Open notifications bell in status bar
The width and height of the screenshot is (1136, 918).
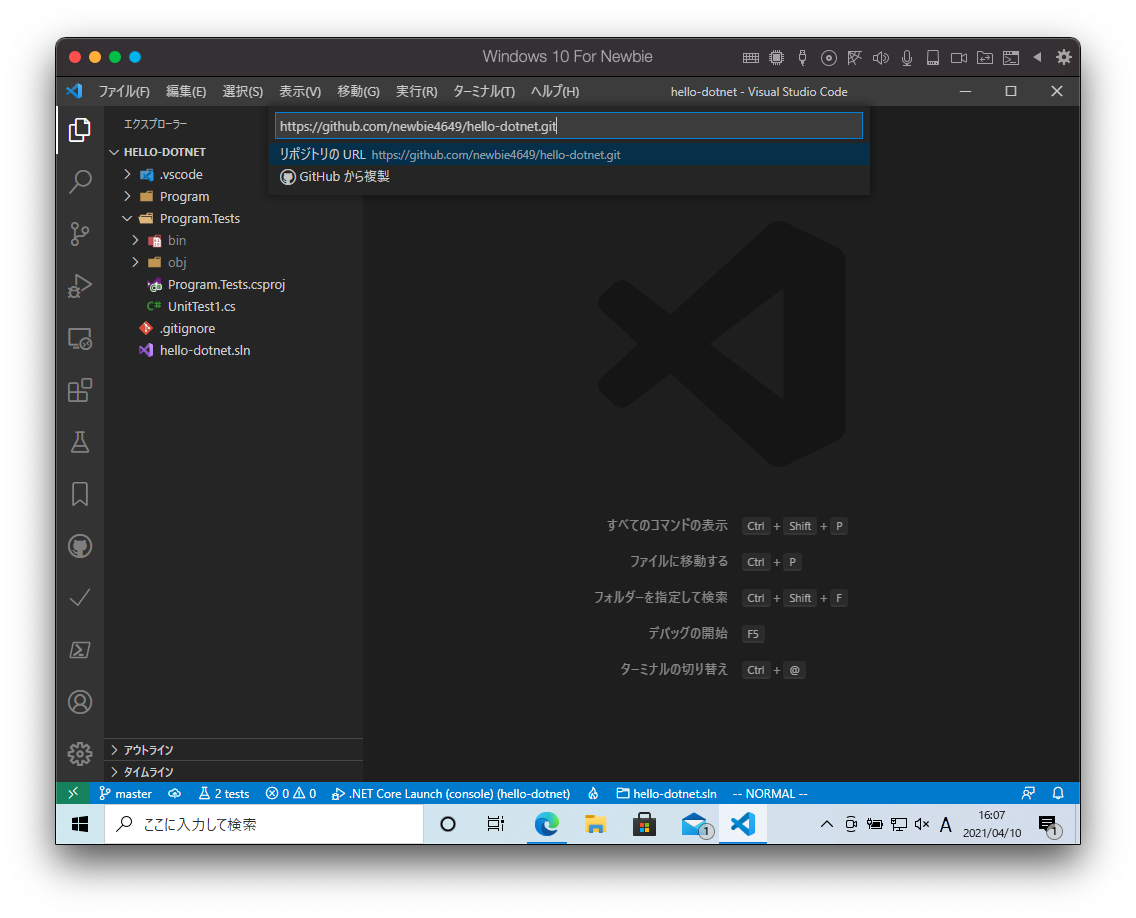(1058, 793)
